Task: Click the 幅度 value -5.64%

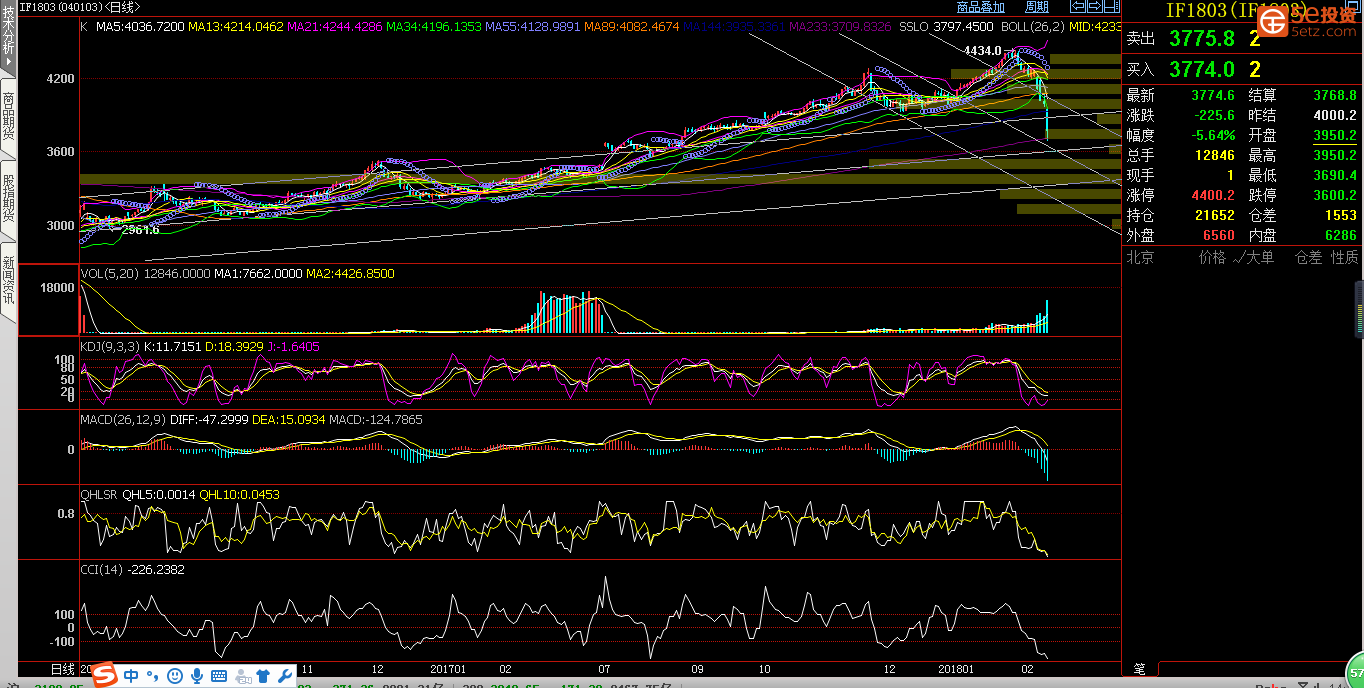Action: pos(1211,135)
